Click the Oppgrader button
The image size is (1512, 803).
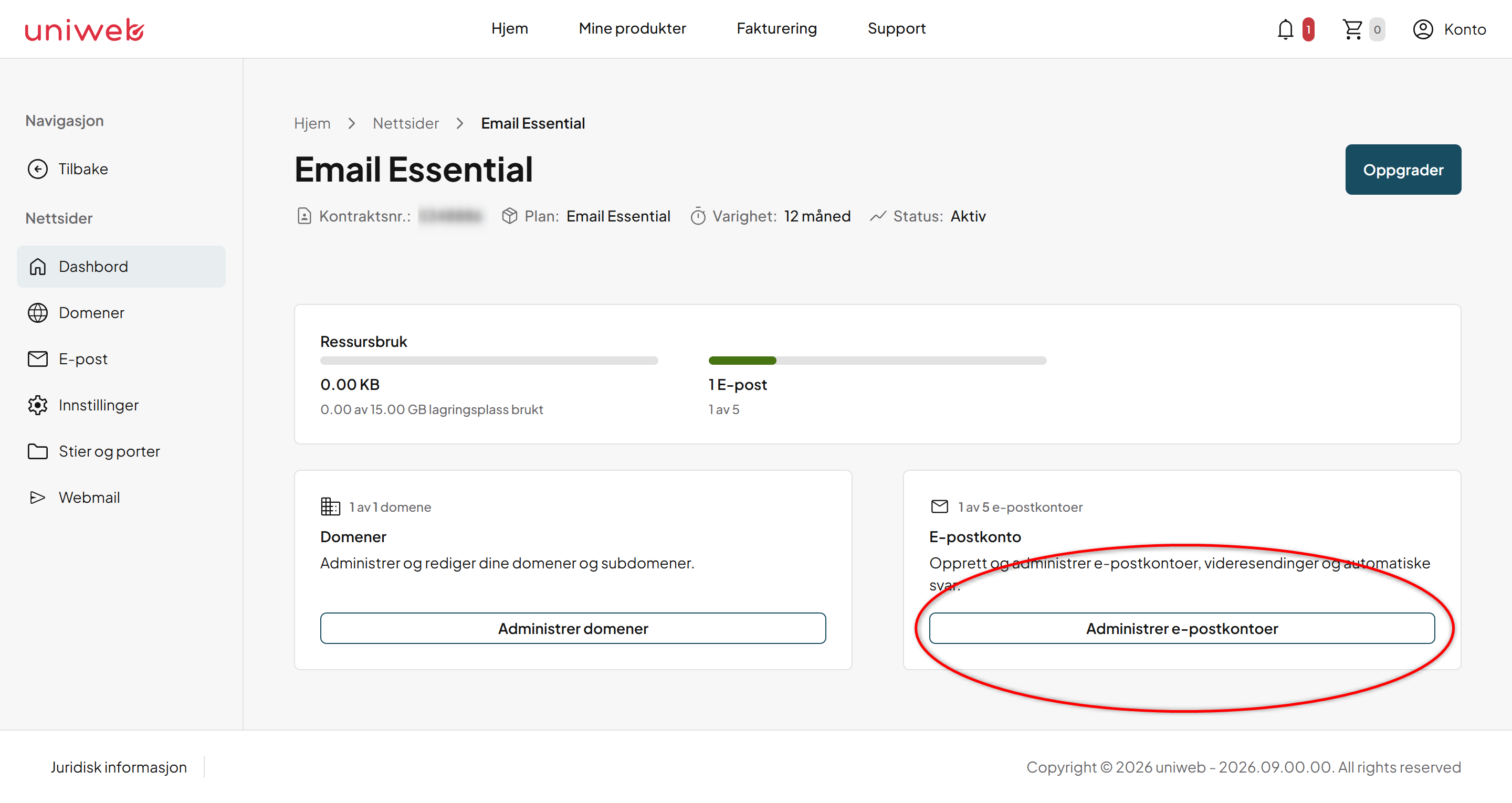[x=1403, y=170]
